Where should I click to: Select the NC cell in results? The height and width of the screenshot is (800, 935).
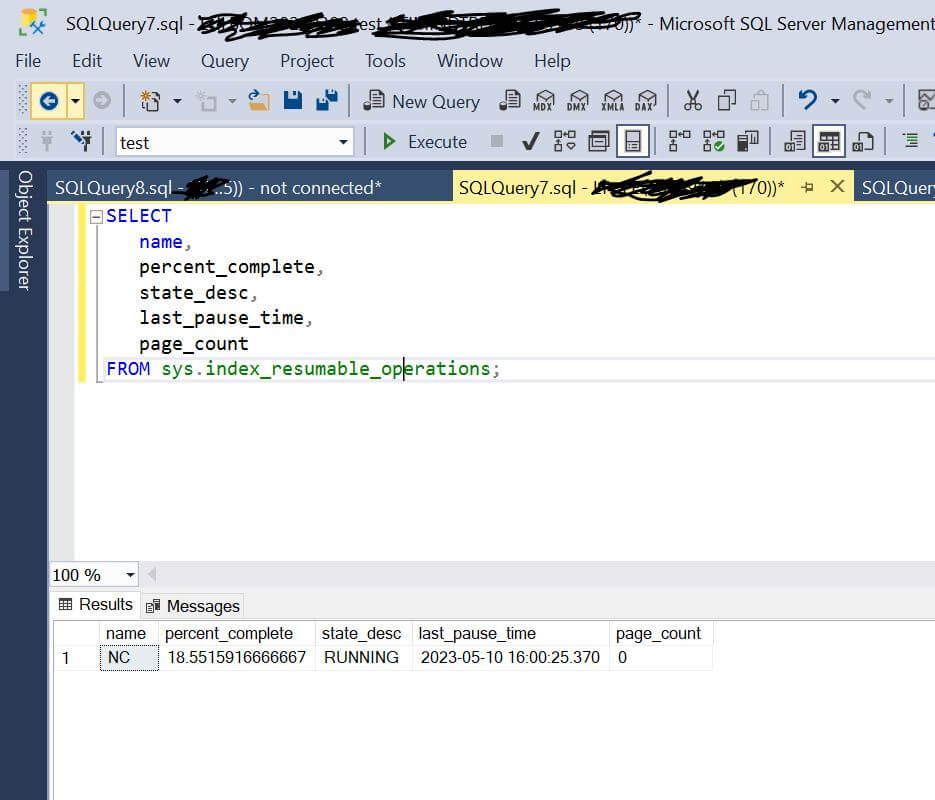[x=129, y=658]
